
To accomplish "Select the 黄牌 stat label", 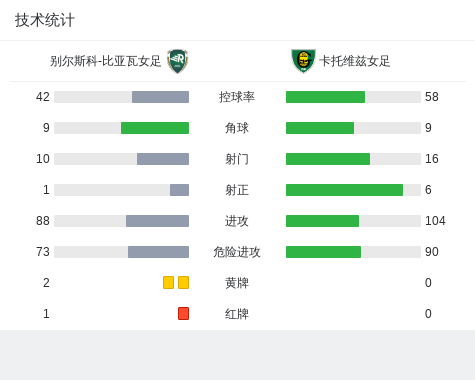I will [237, 283].
